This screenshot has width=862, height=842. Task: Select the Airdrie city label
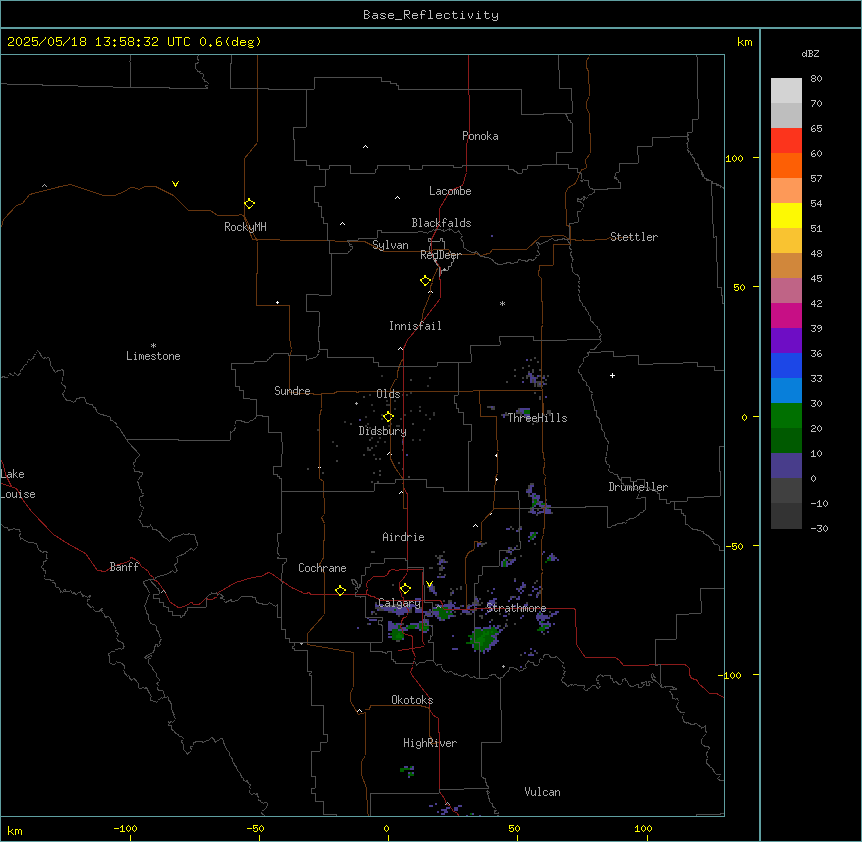(403, 537)
